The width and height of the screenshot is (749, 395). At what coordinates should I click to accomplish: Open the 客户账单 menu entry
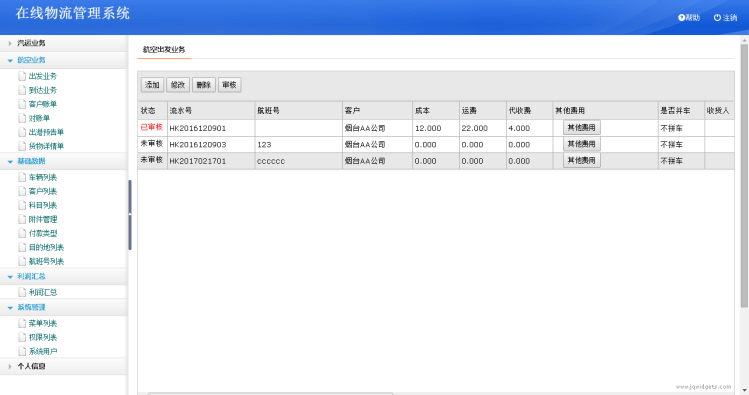[43, 104]
